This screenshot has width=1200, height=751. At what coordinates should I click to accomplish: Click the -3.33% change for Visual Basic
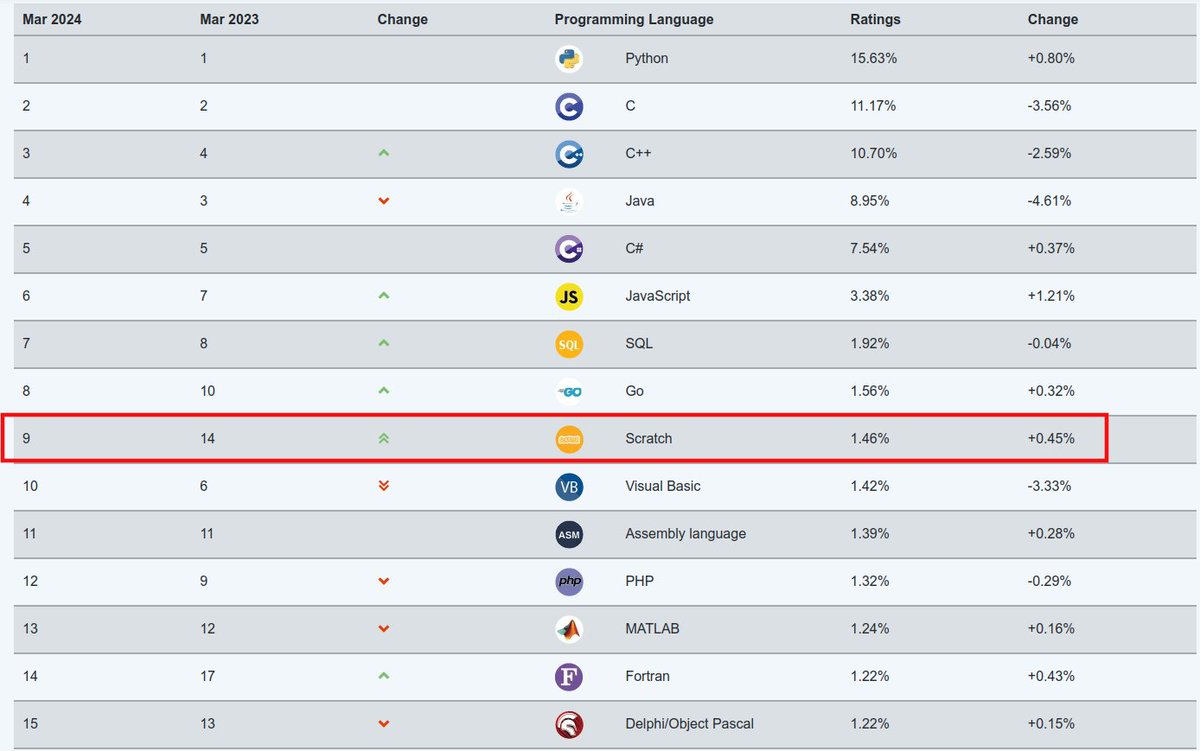[1049, 486]
